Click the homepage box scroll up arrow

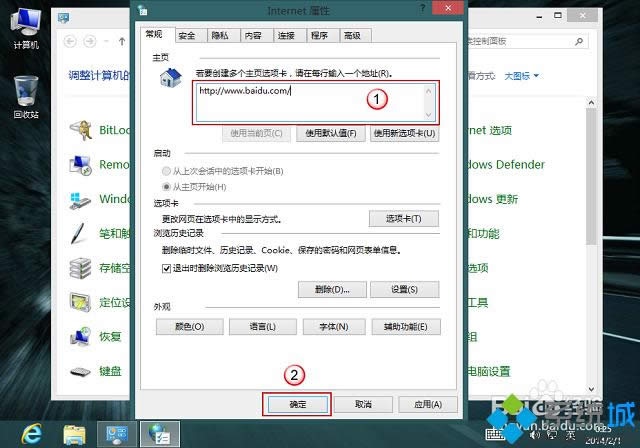coord(429,91)
